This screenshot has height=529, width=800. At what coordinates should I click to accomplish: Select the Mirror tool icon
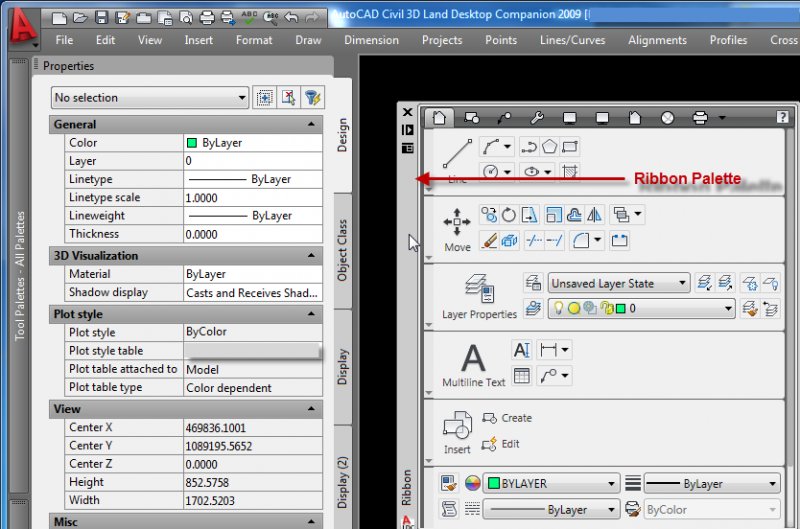click(x=594, y=215)
